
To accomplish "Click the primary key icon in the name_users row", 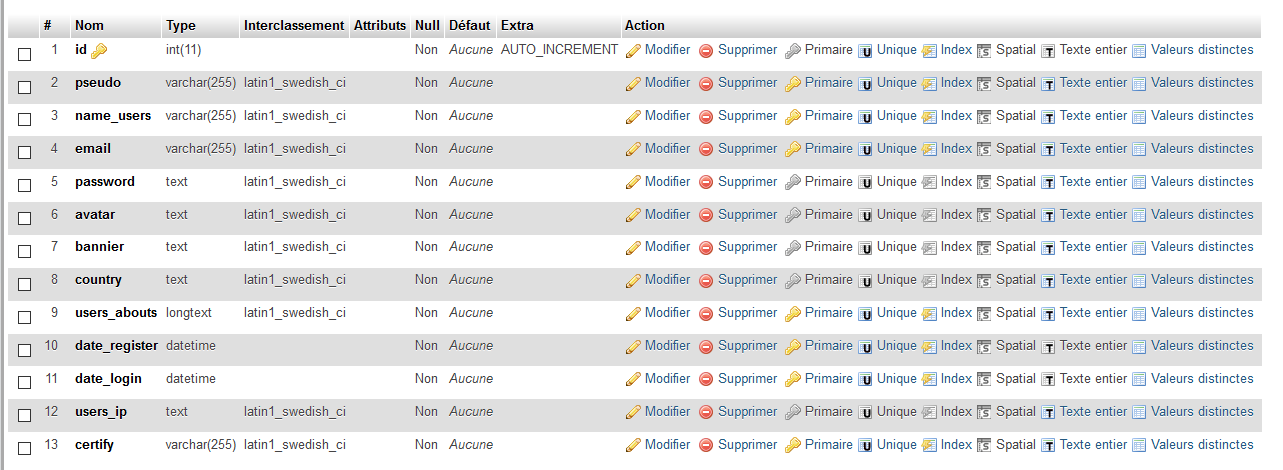I will [793, 117].
